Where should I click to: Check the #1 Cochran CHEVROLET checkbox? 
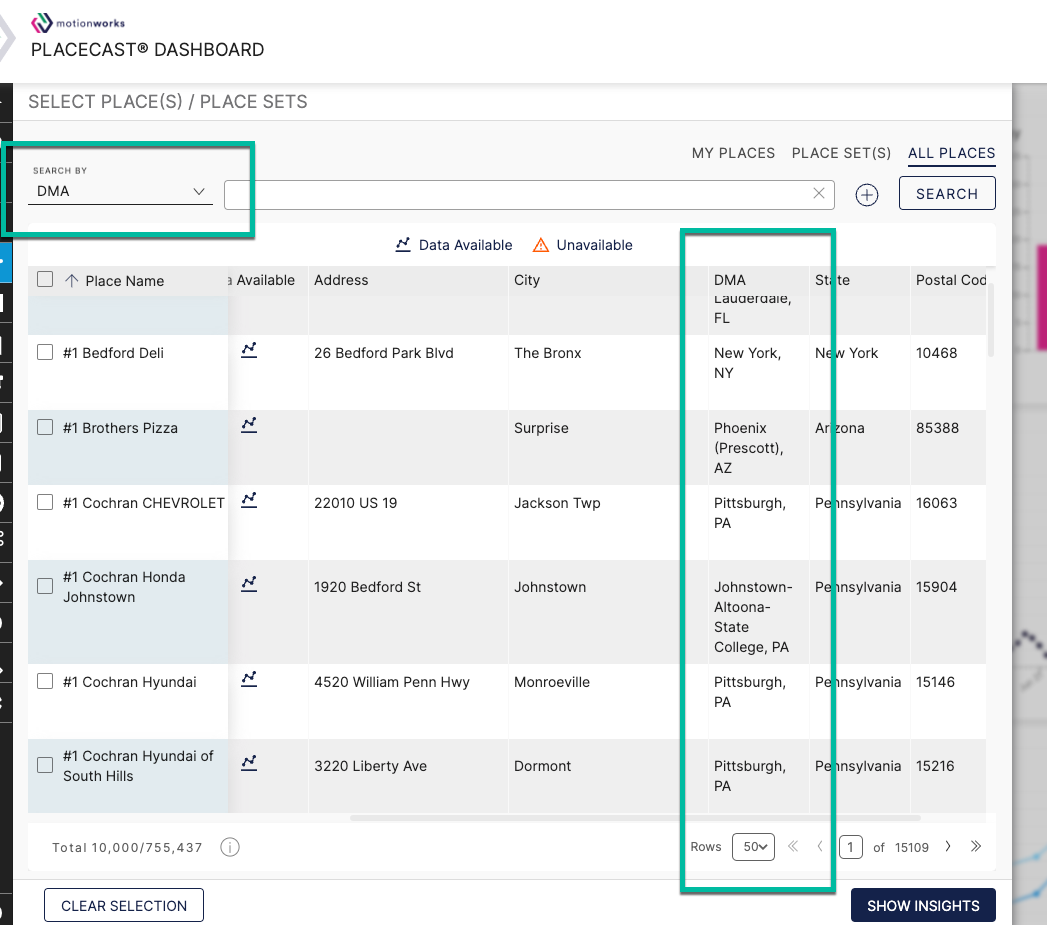(x=45, y=502)
